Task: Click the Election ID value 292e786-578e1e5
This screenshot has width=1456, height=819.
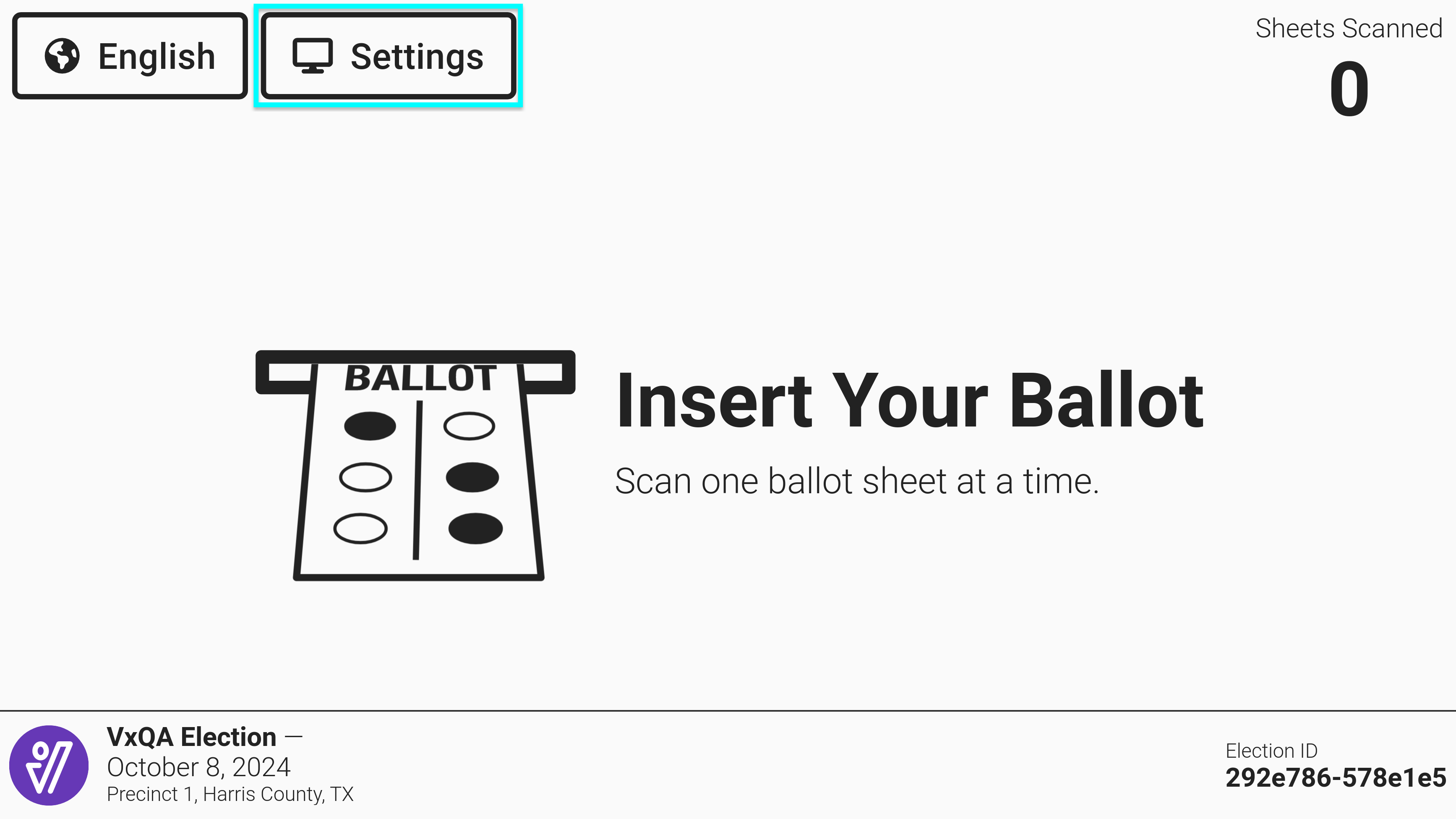Action: (x=1336, y=778)
